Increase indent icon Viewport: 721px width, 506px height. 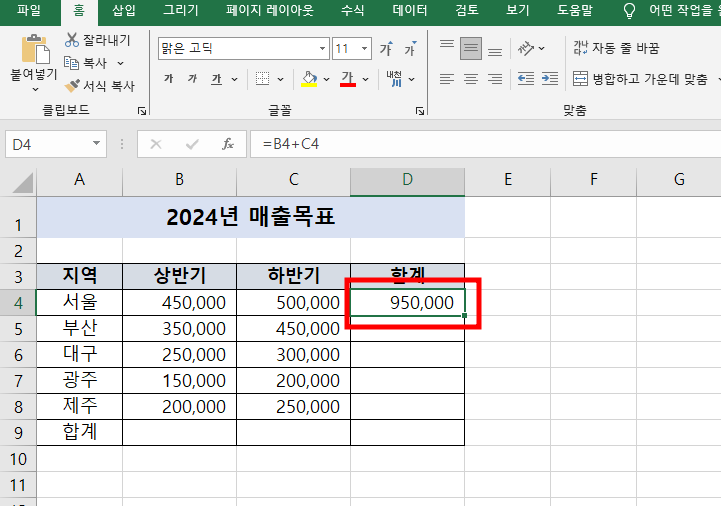coord(550,79)
